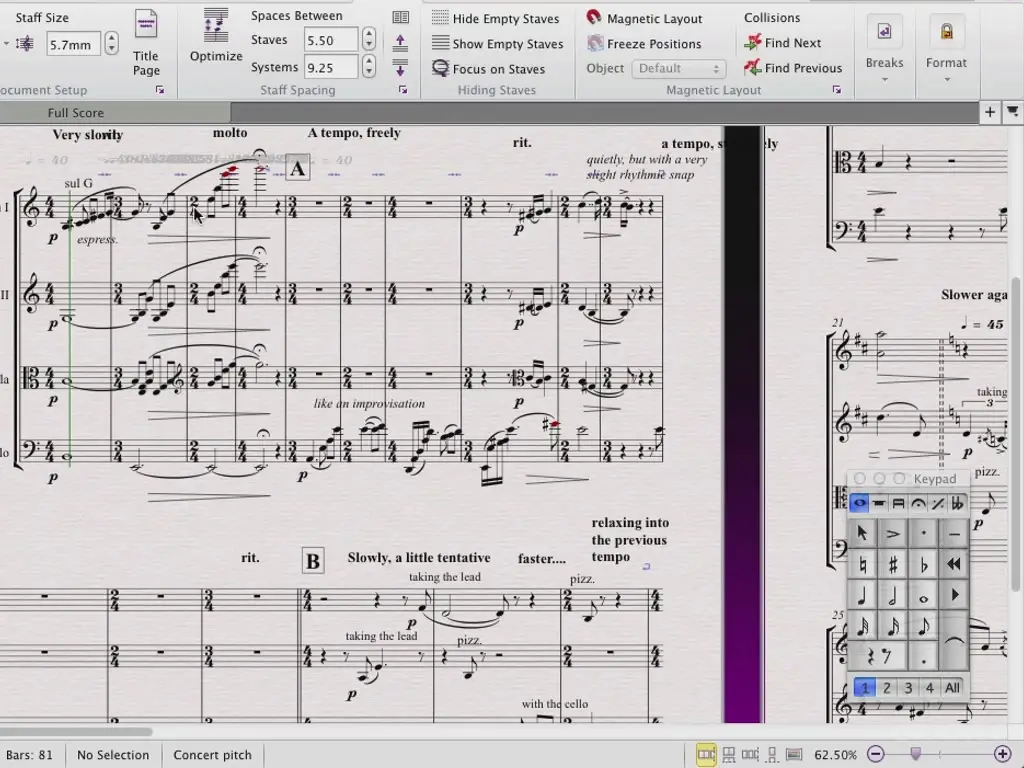Image resolution: width=1024 pixels, height=768 pixels.
Task: Open the tab list triangle next to plus
Action: pos(1012,112)
